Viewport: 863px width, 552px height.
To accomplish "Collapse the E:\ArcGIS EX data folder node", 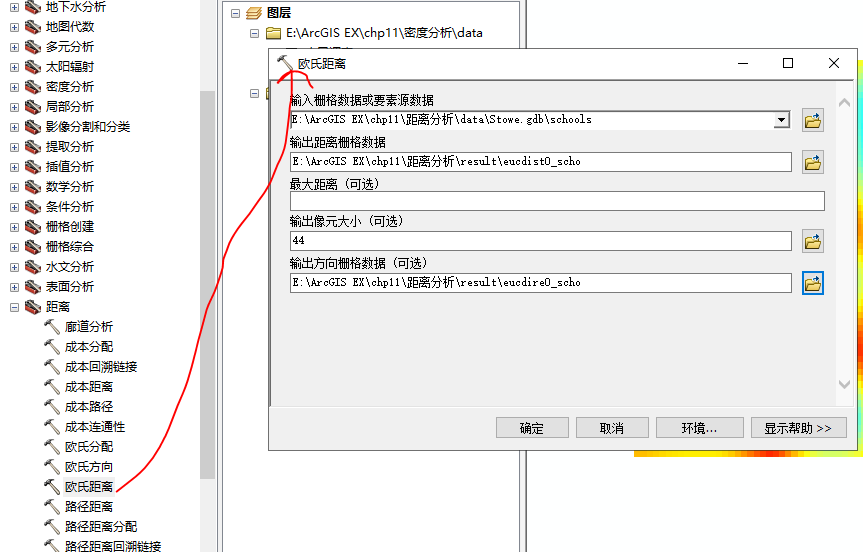I will coord(254,34).
